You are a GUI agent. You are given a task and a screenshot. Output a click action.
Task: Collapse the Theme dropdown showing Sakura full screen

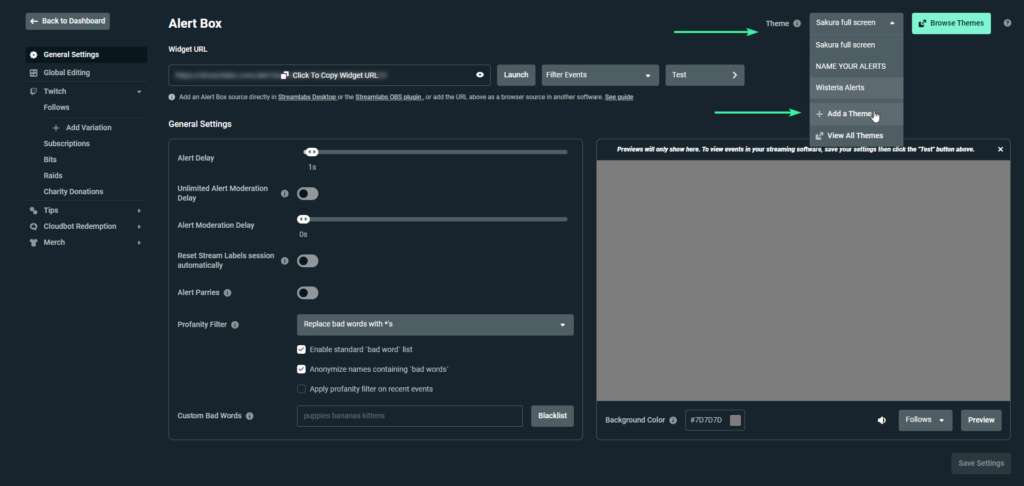point(856,23)
